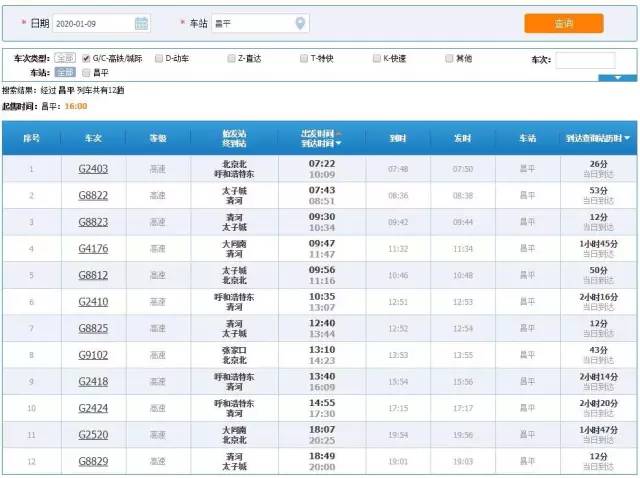The height and width of the screenshot is (478, 640).
Task: Open train G2418 details link
Action: tap(93, 381)
